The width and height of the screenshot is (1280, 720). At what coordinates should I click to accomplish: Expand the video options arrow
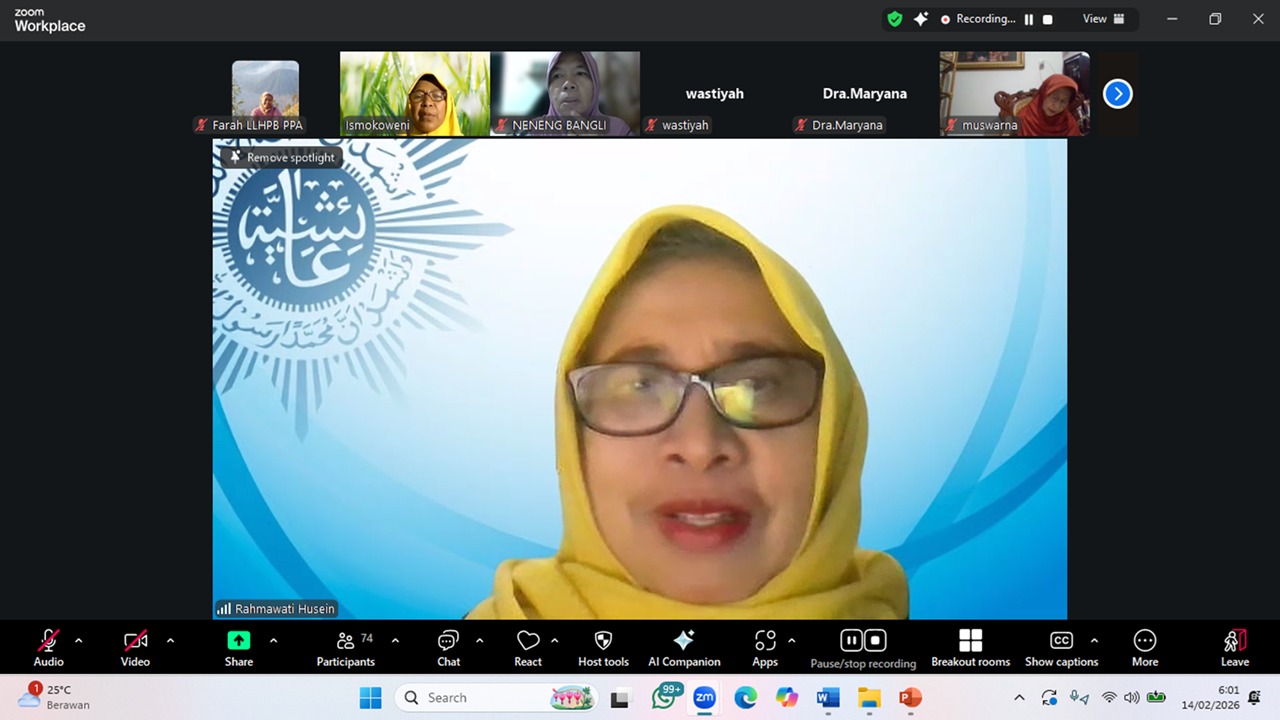point(170,641)
